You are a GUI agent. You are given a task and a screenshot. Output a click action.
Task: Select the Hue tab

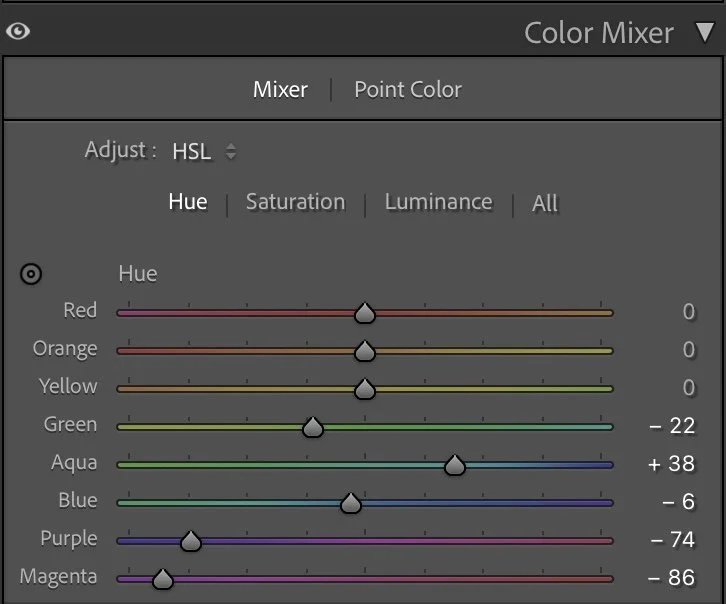click(188, 201)
